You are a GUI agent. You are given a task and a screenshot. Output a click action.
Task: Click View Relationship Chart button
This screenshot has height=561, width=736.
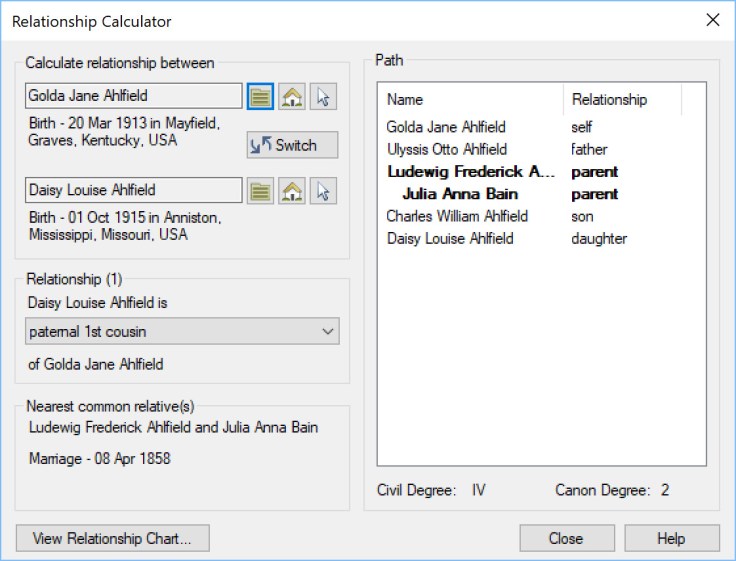click(x=112, y=538)
